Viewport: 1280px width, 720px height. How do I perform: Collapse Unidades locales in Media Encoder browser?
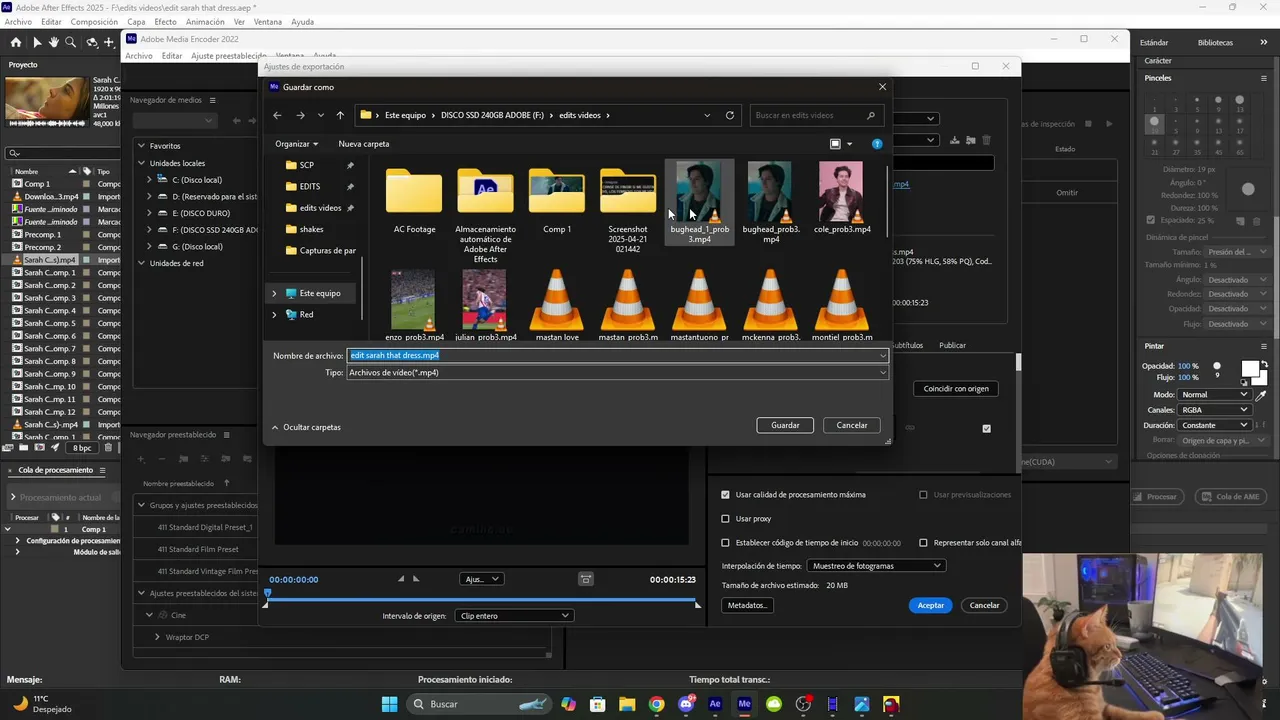[141, 163]
